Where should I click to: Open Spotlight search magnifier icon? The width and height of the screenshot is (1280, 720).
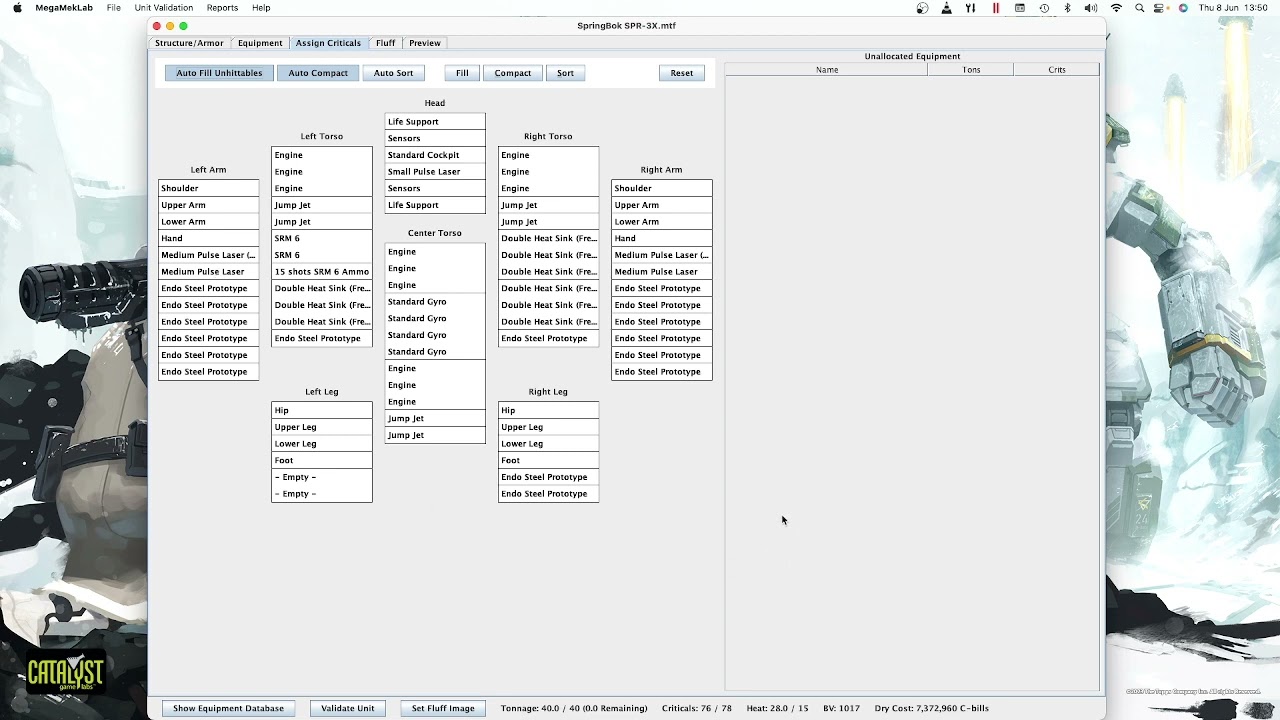pyautogui.click(x=1140, y=8)
